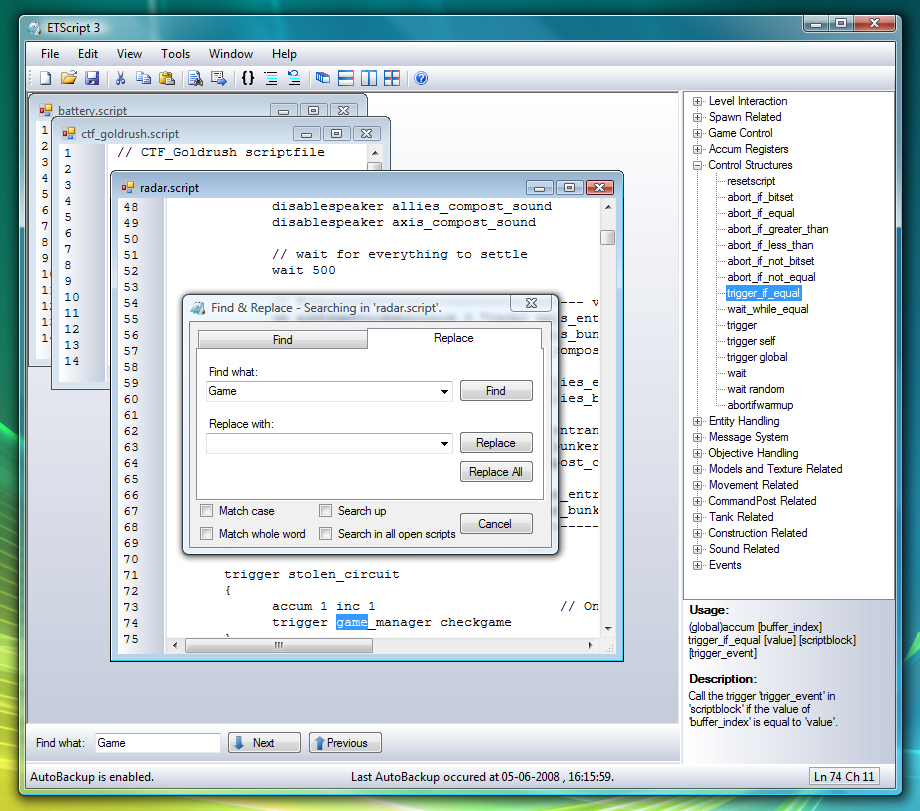Image resolution: width=920 pixels, height=811 pixels.
Task: Minimize the ctf_goldrush.script window
Action: tap(306, 134)
